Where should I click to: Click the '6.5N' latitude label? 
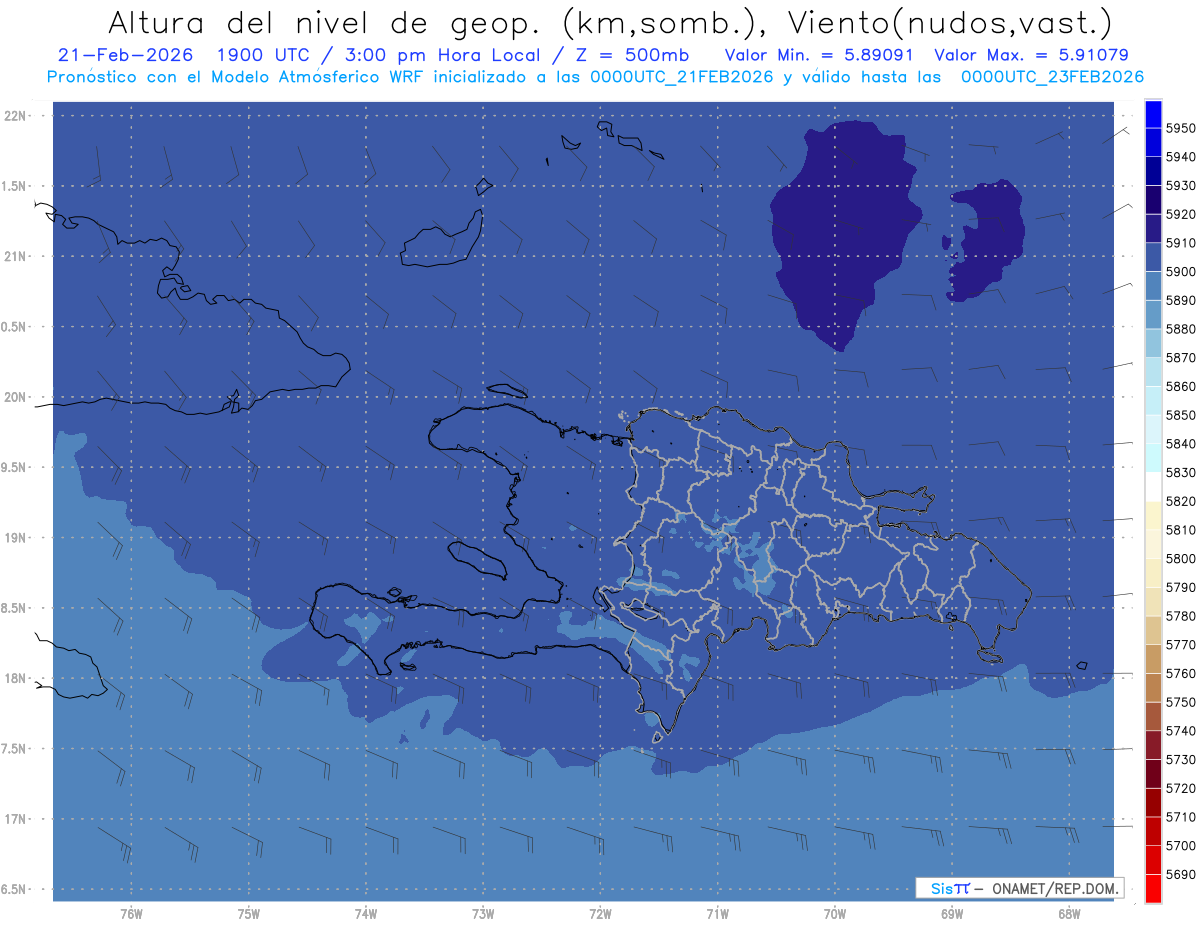(15, 890)
